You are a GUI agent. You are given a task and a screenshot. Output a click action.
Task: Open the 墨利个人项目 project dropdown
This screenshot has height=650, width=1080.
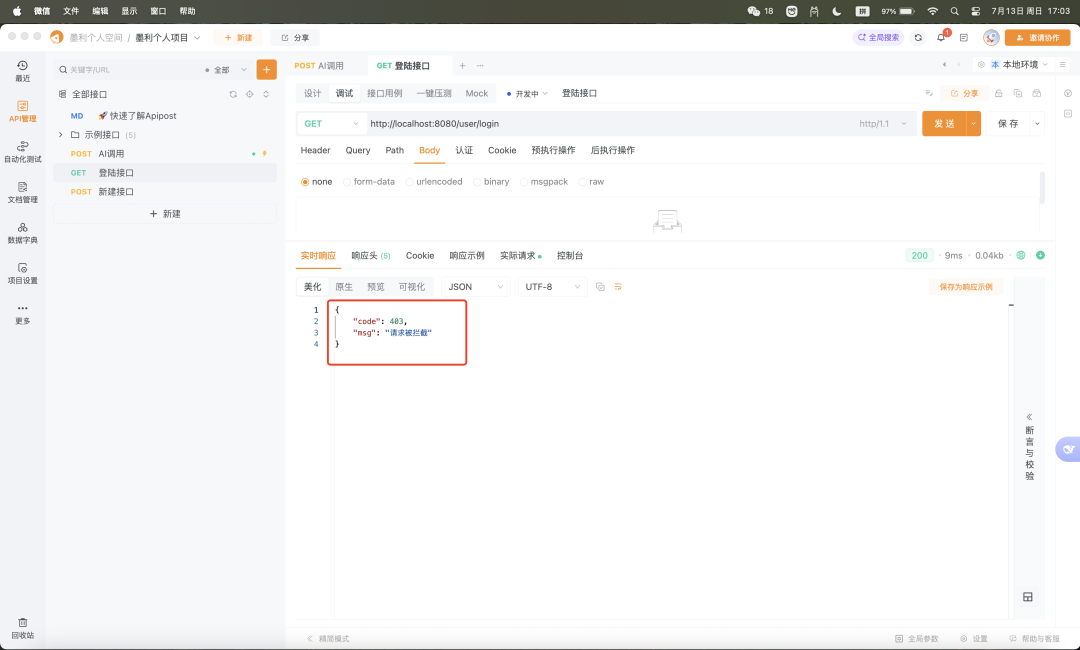point(168,38)
